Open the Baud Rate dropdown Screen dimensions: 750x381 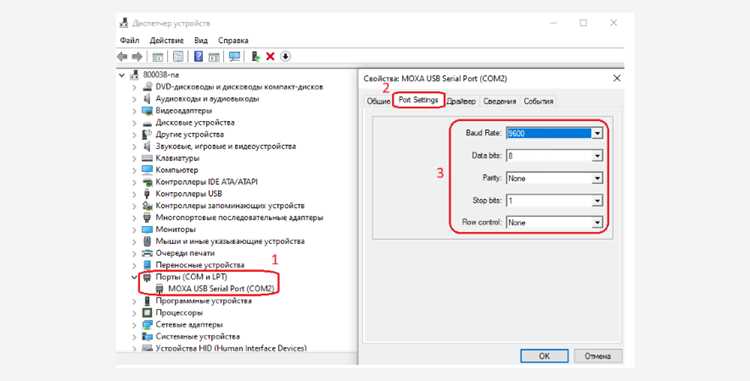(x=597, y=134)
